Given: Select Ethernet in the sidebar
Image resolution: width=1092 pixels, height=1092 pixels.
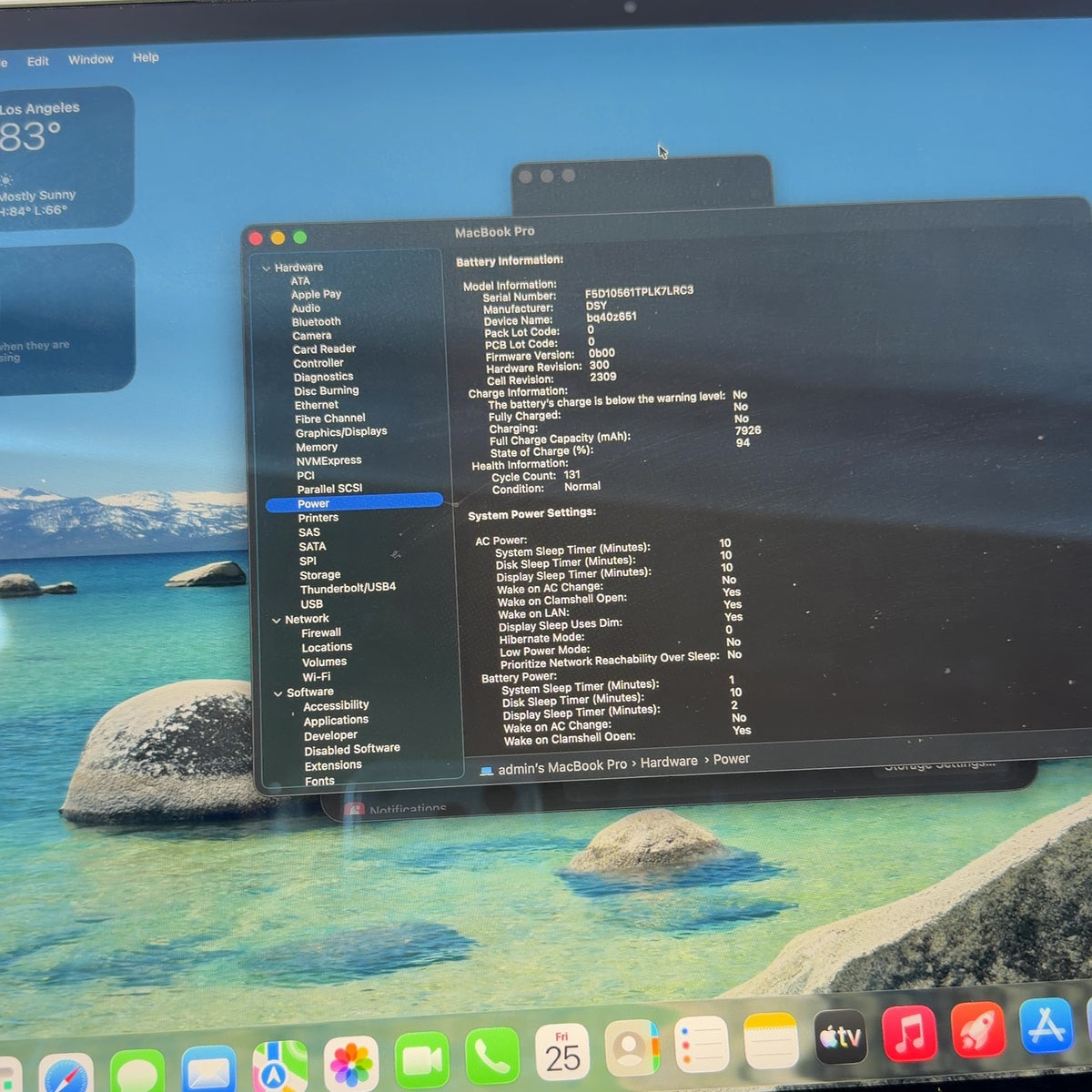Looking at the screenshot, I should 316,405.
